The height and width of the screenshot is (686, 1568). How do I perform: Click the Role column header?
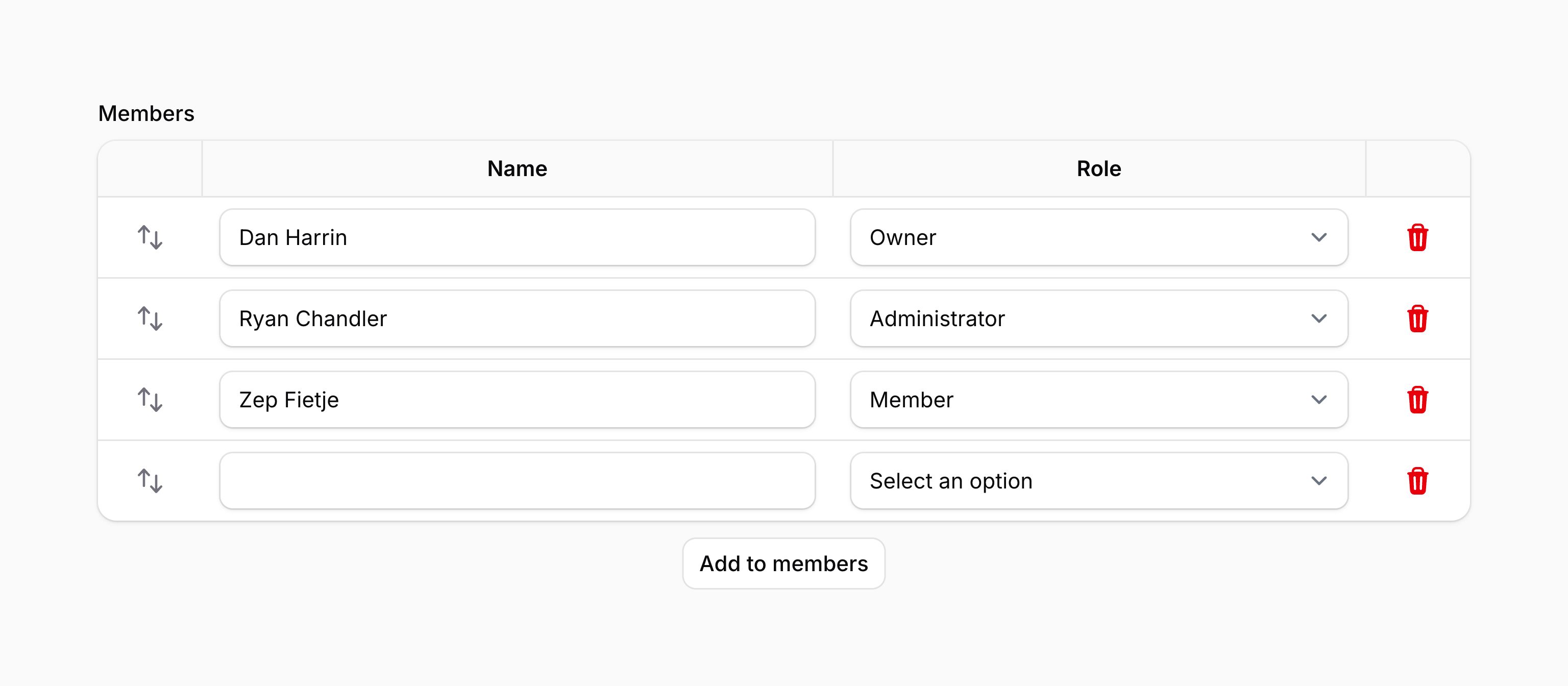click(1098, 168)
